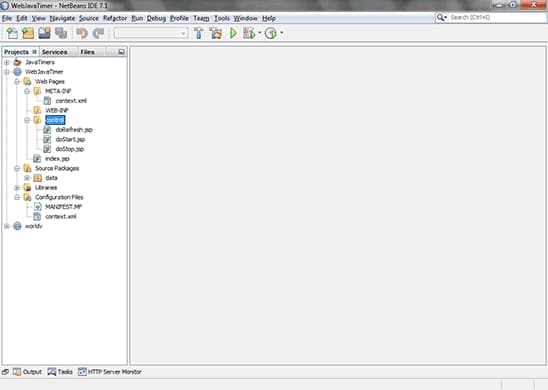The image size is (548, 390).
Task: Expand the JavaTimers project node
Action: [7, 62]
